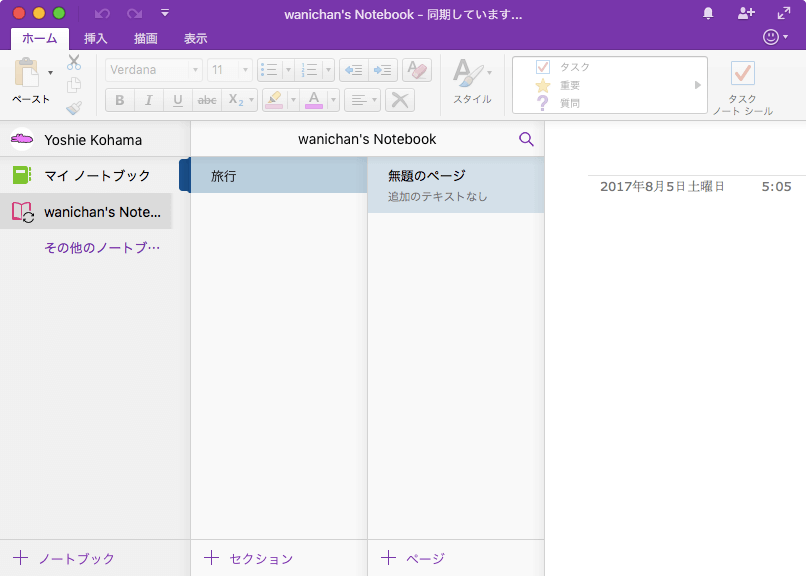The height and width of the screenshot is (576, 806).
Task: Open the font size 11 dropdown
Action: 245,70
